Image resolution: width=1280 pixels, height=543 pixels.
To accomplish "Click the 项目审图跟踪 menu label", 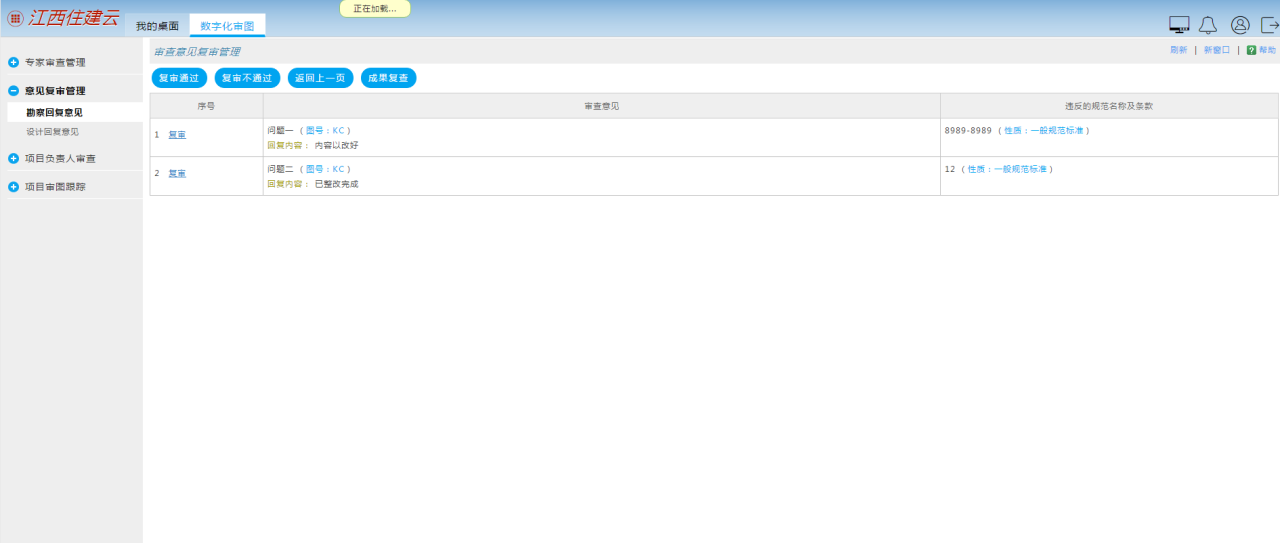I will [55, 186].
